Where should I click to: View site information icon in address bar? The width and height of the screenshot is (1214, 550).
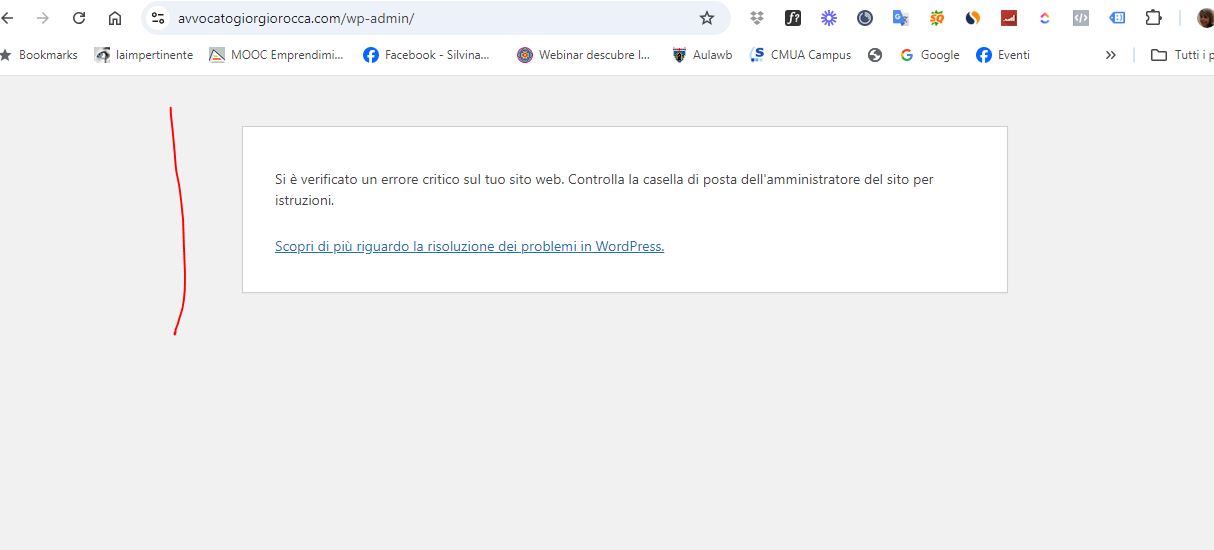[x=158, y=18]
